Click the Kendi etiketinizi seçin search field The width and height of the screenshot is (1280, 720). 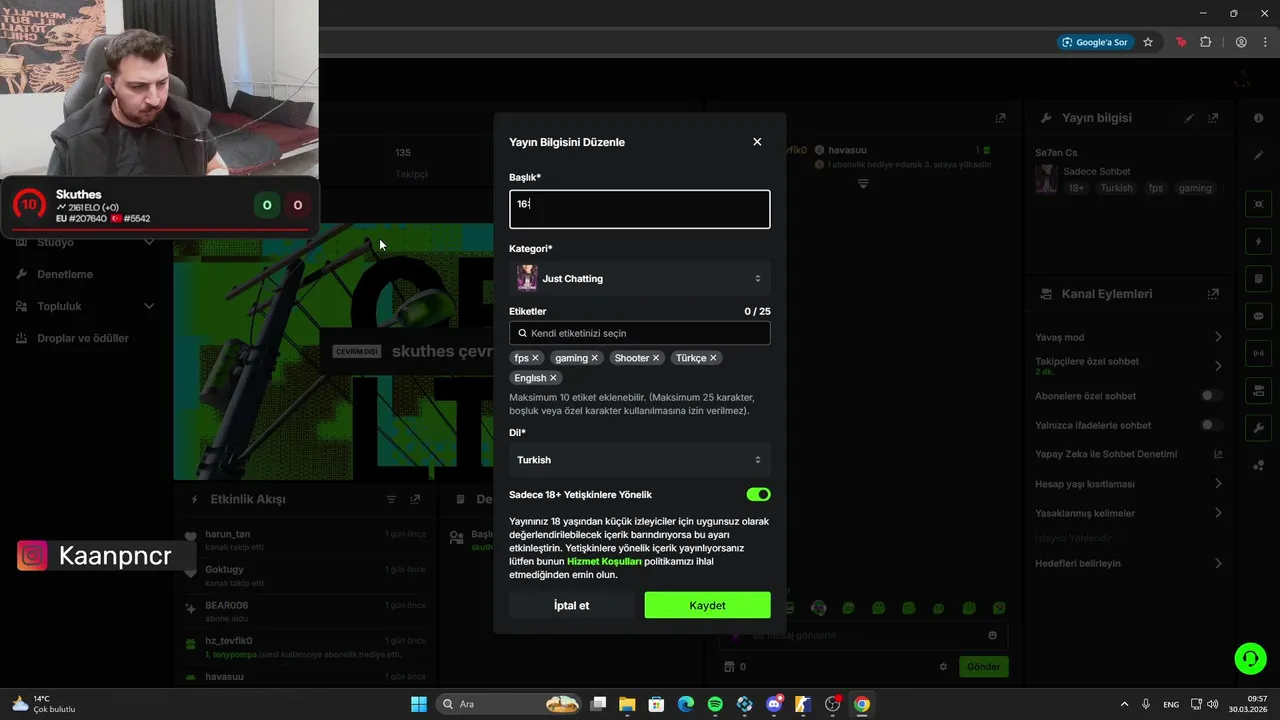point(640,333)
